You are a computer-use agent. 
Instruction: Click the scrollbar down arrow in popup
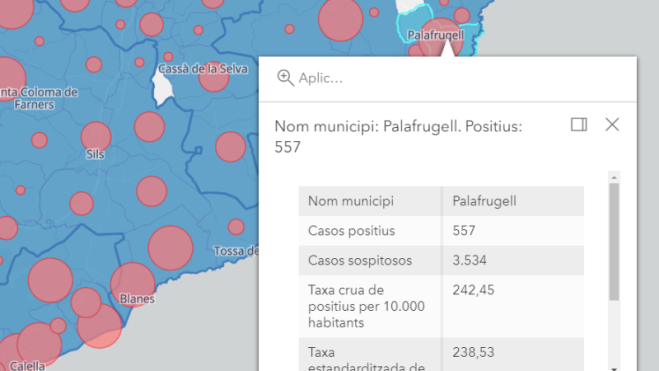614,368
